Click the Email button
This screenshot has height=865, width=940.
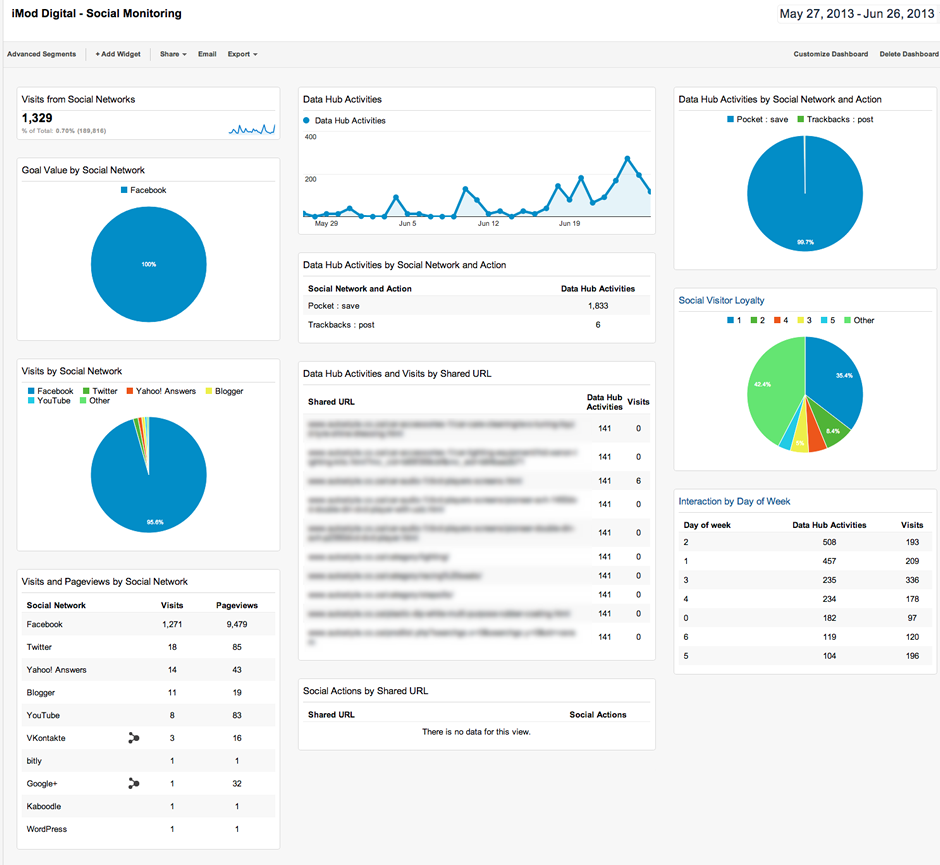tap(207, 54)
